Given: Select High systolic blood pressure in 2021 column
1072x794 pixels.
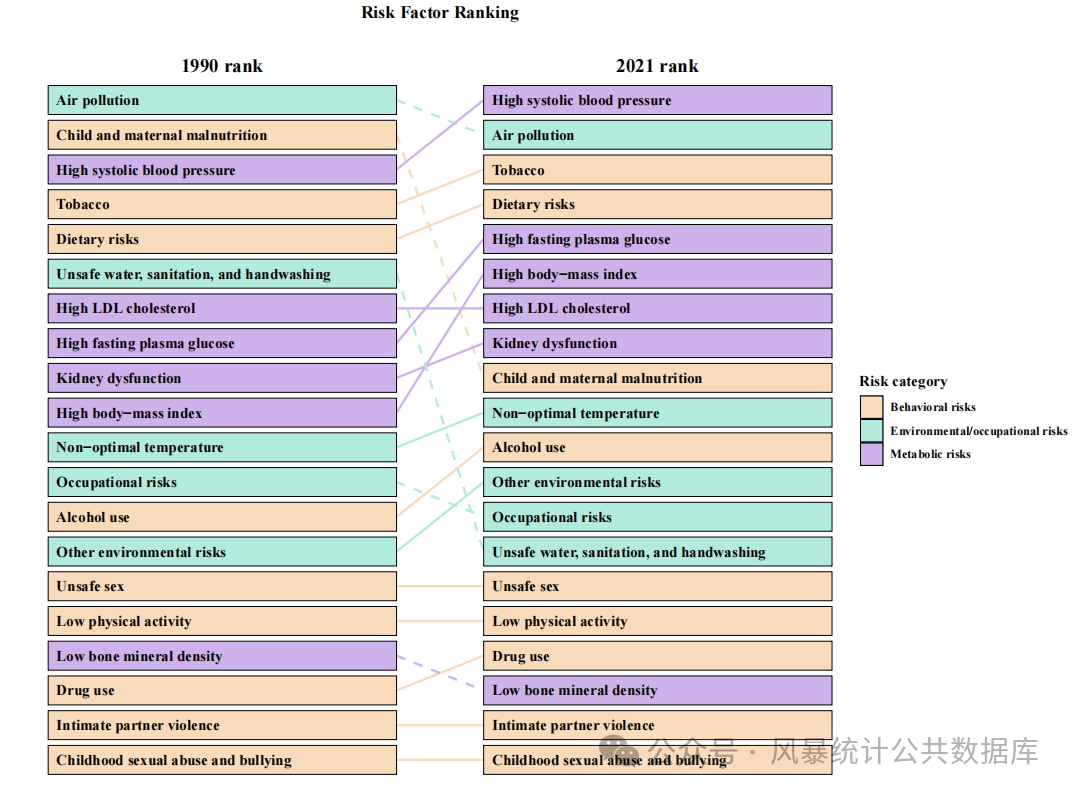Looking at the screenshot, I should click(657, 100).
